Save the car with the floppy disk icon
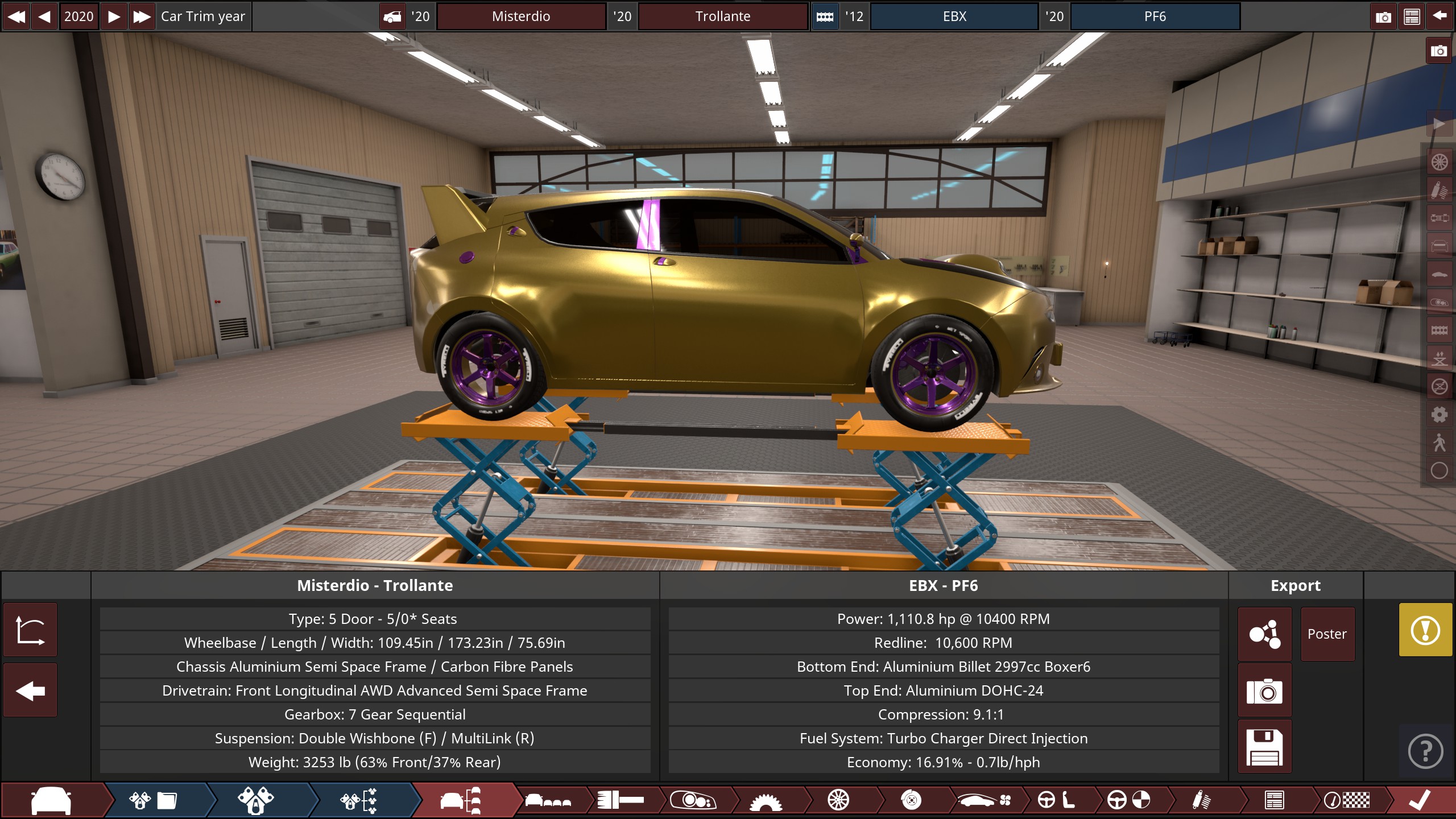The width and height of the screenshot is (1456, 819). [1265, 747]
